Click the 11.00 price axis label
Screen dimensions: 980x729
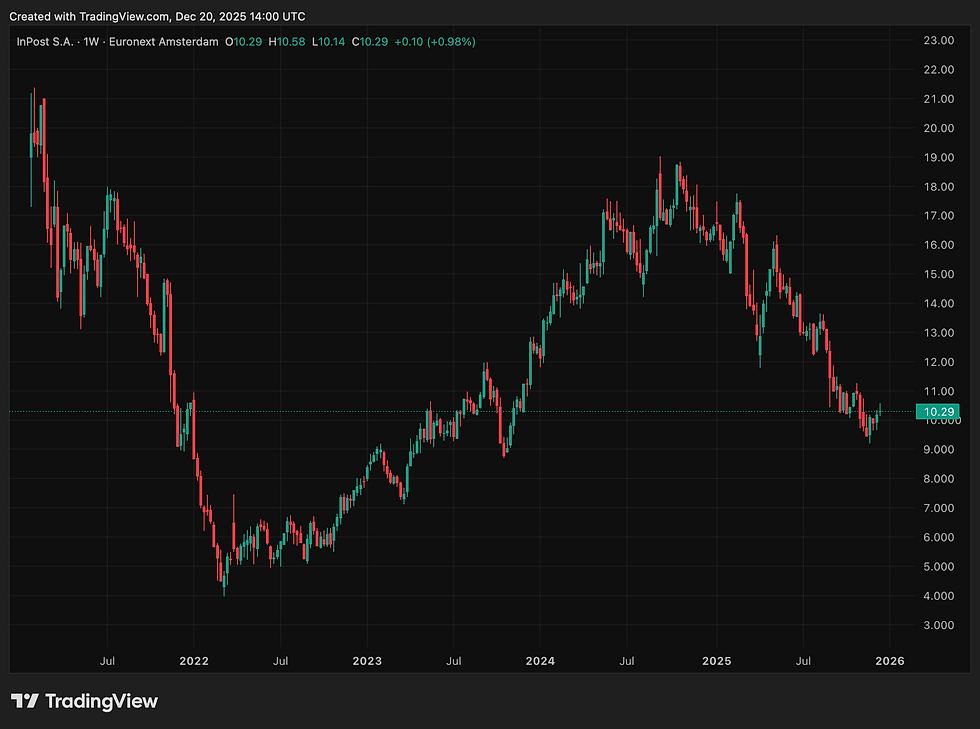point(939,391)
